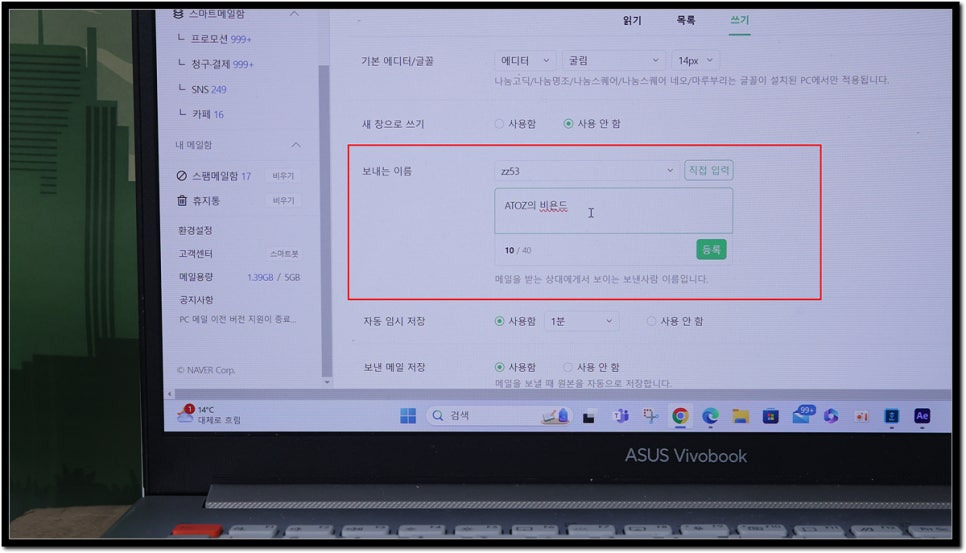966x553 pixels.
Task: Open Microsoft Store from the taskbar
Action: (x=770, y=416)
